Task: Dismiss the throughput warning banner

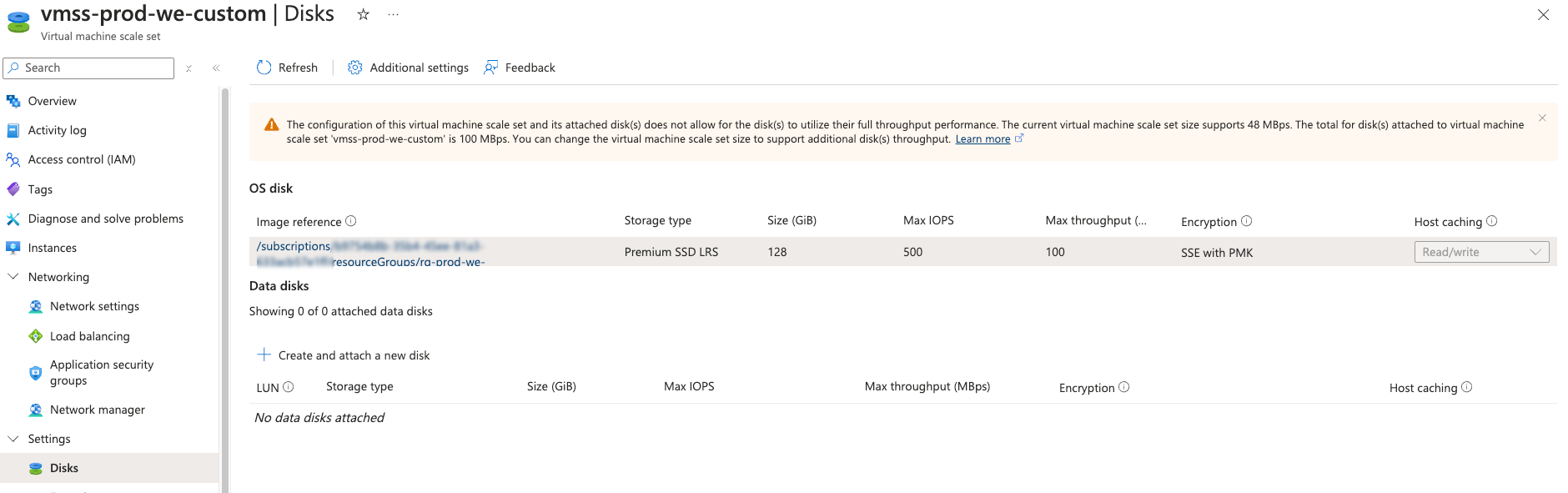Action: [x=1542, y=118]
